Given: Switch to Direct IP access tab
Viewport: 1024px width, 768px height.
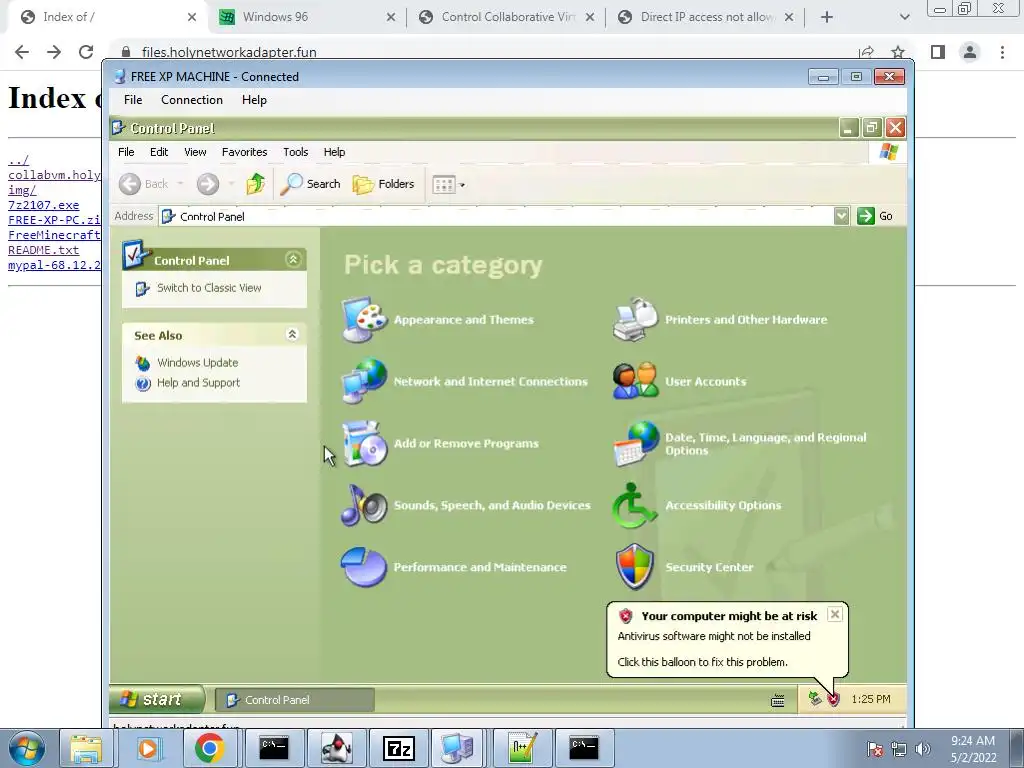Looking at the screenshot, I should coord(706,17).
